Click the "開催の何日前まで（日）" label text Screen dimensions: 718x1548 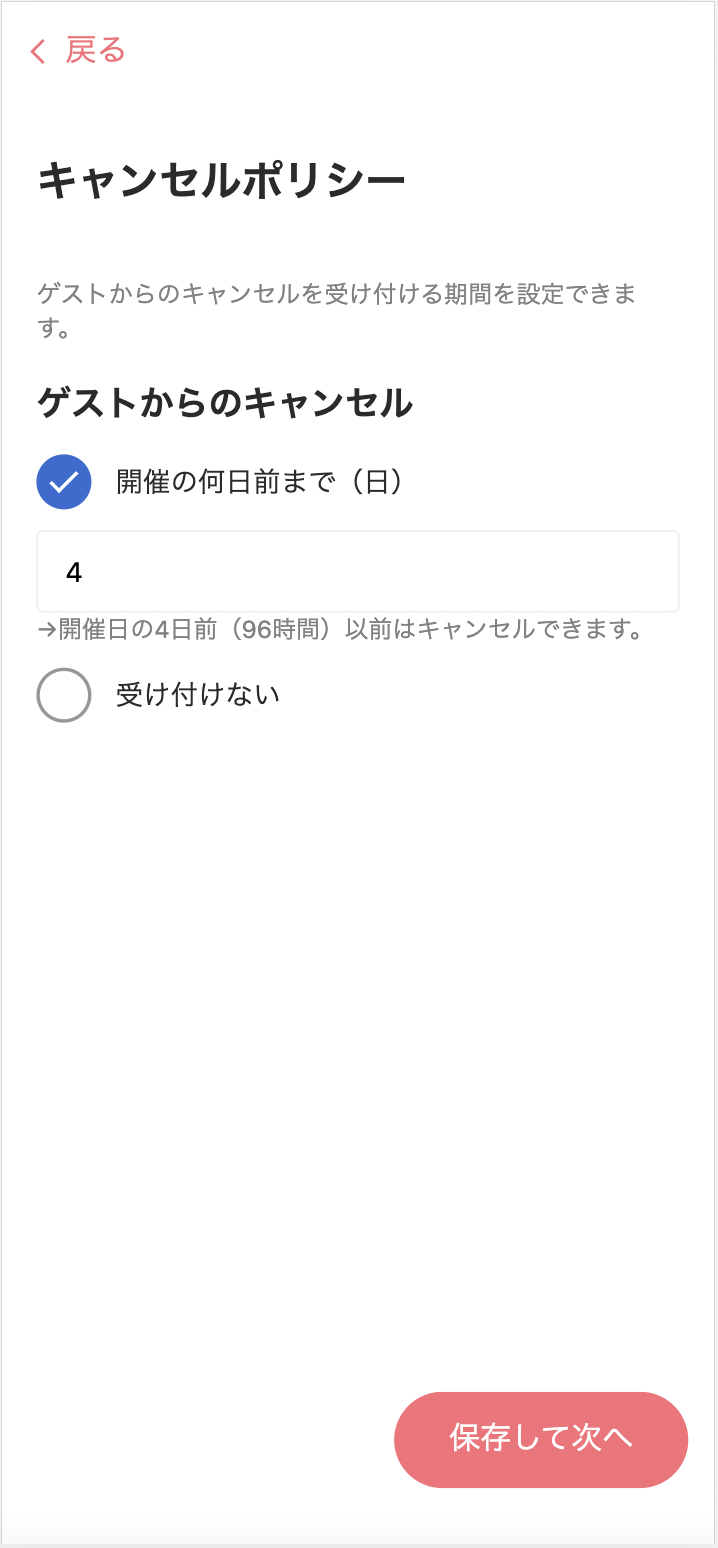pos(260,482)
